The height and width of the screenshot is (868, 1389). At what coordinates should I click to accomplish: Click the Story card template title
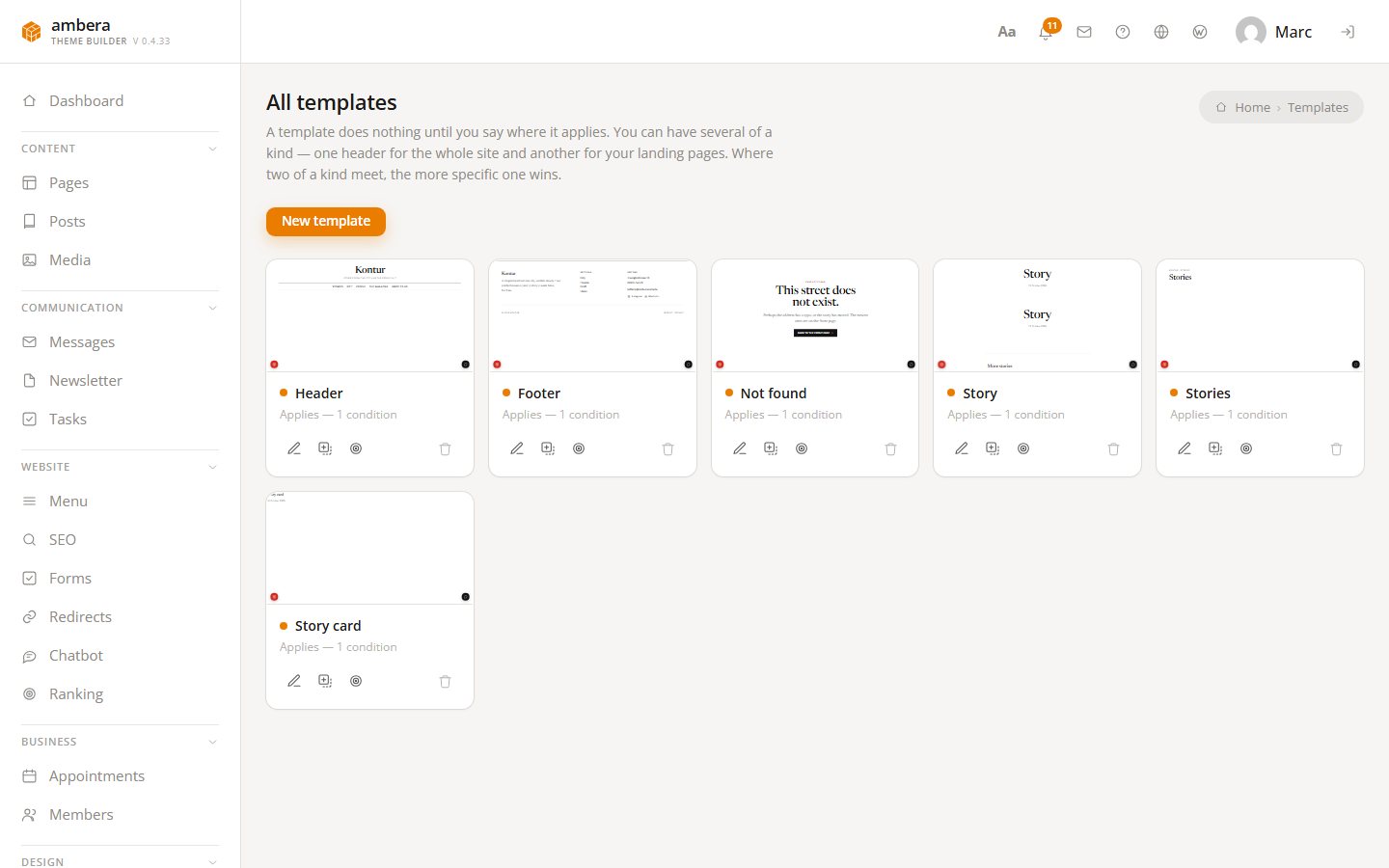click(328, 626)
